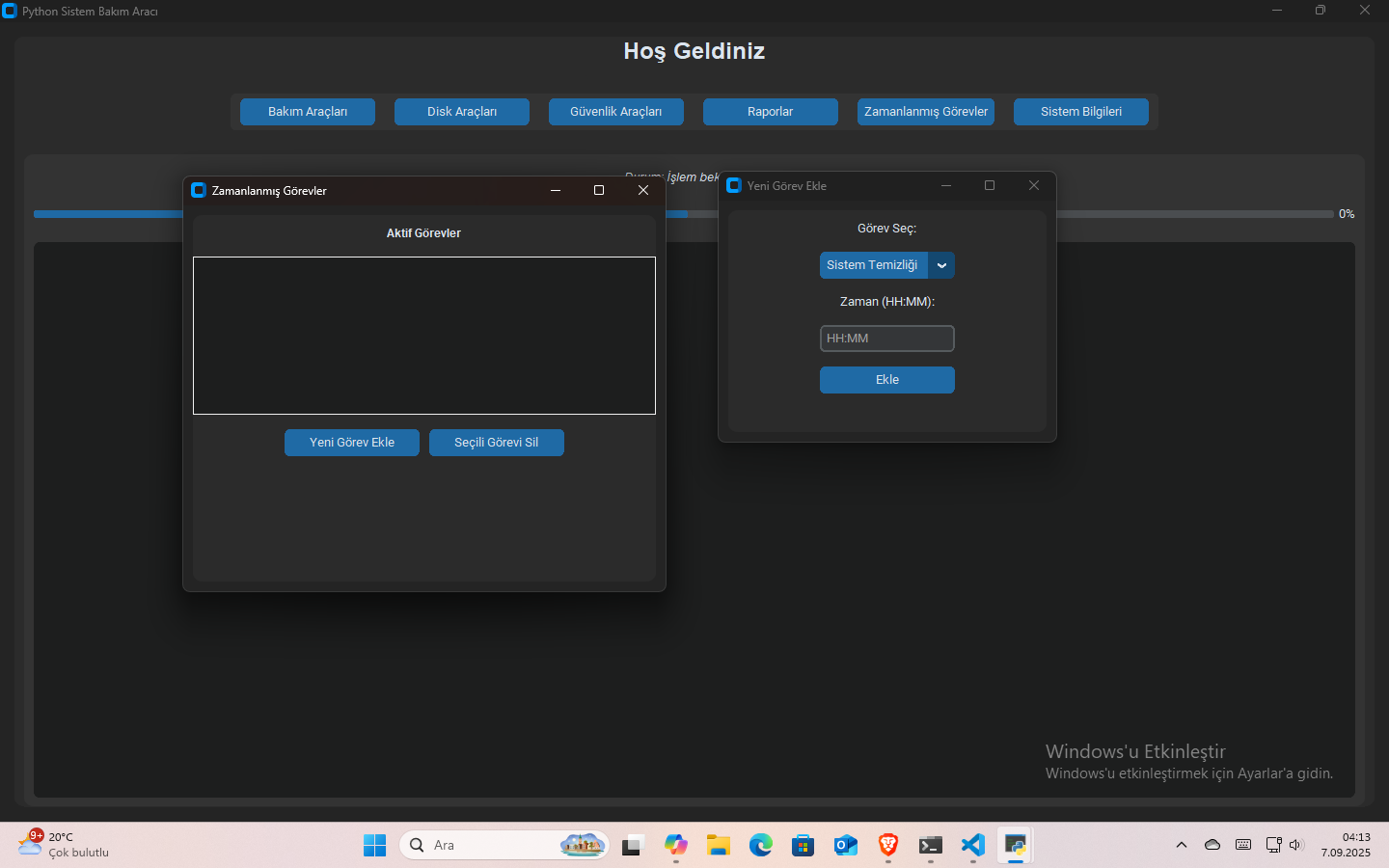Open OneDrive cloud tray icon
This screenshot has height=868, width=1389.
click(1212, 845)
